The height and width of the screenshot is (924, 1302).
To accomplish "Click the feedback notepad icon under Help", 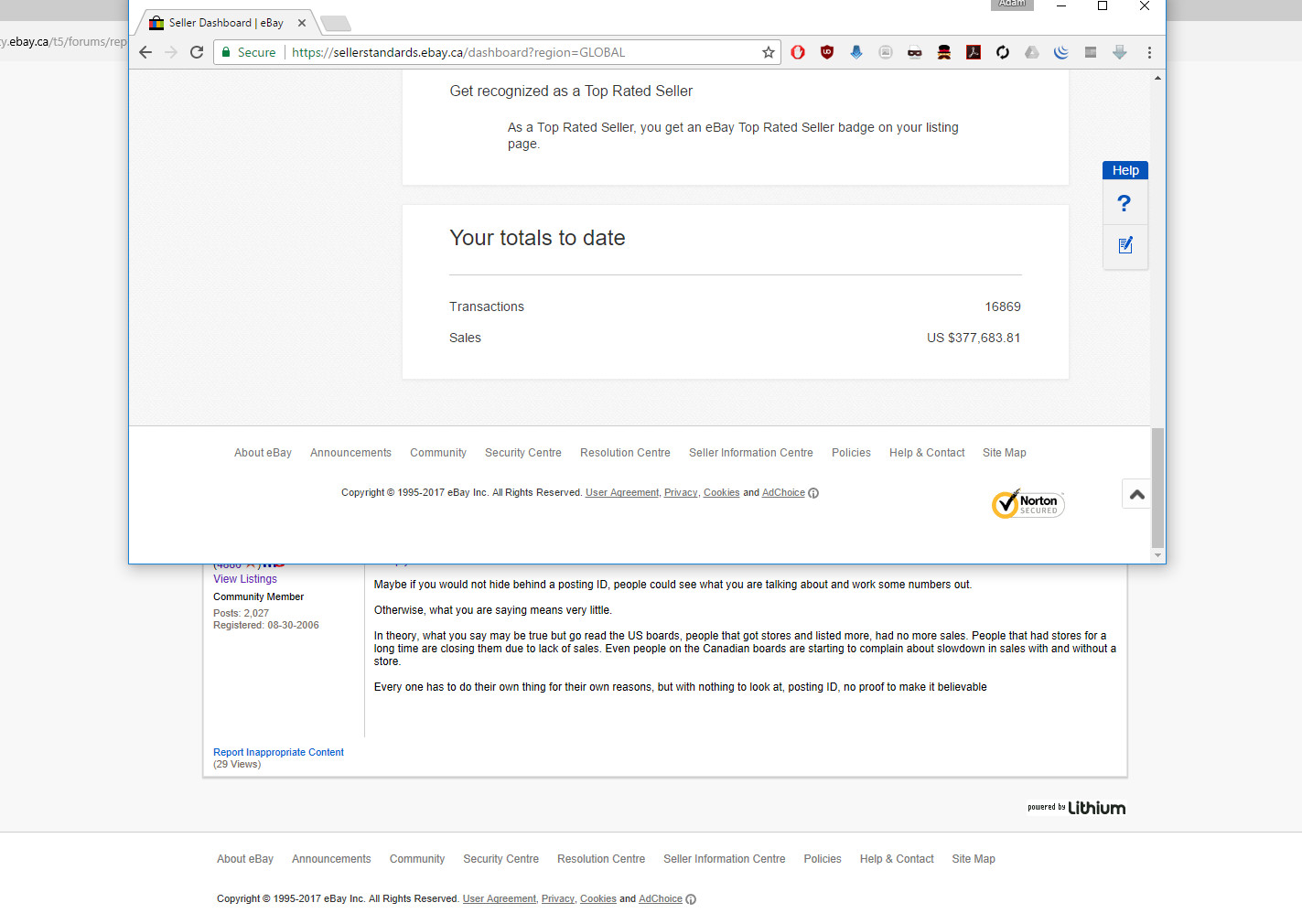I will click(1125, 245).
